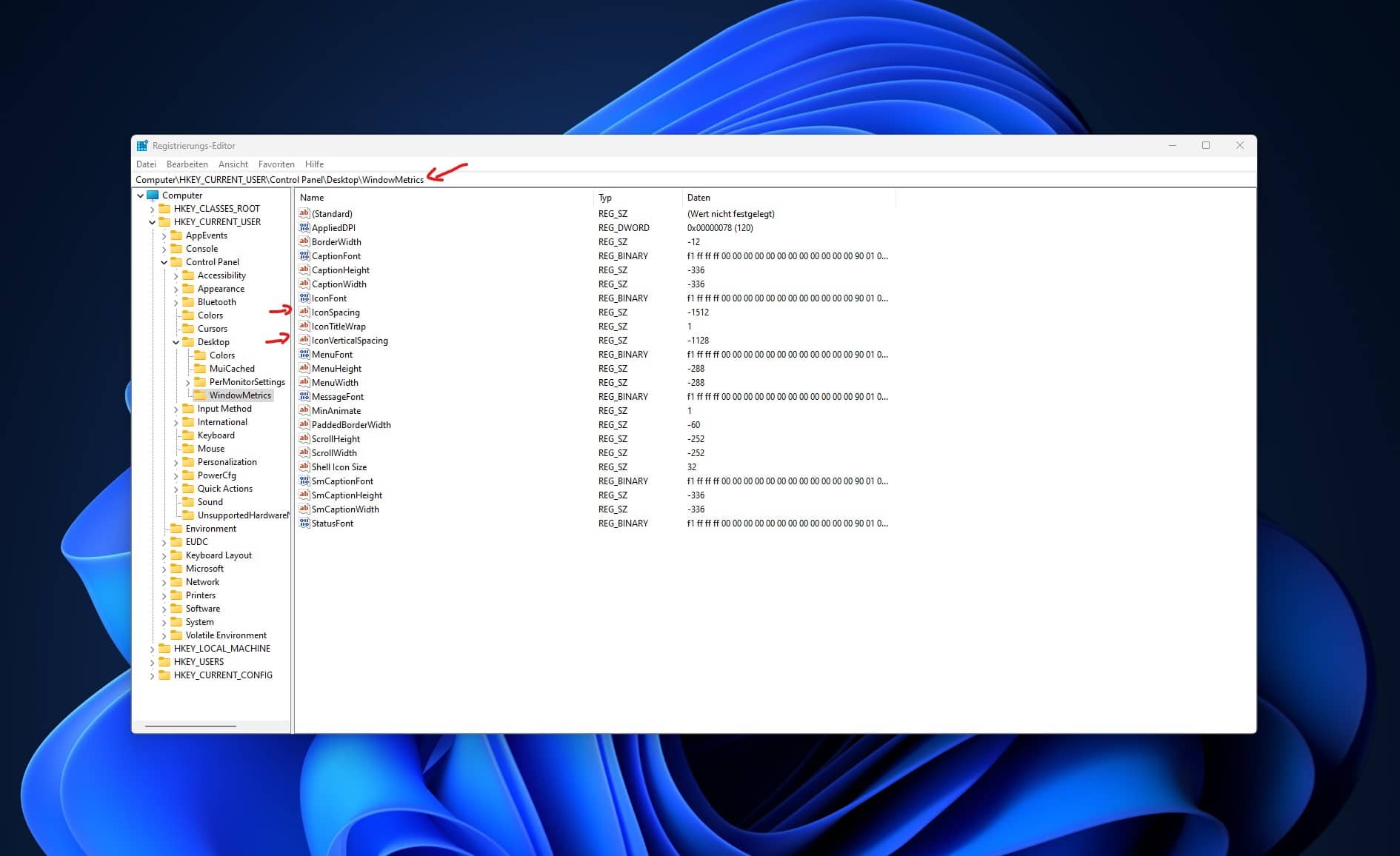Sort values by the Name column header
Screen dimensions: 1400x856
point(444,198)
